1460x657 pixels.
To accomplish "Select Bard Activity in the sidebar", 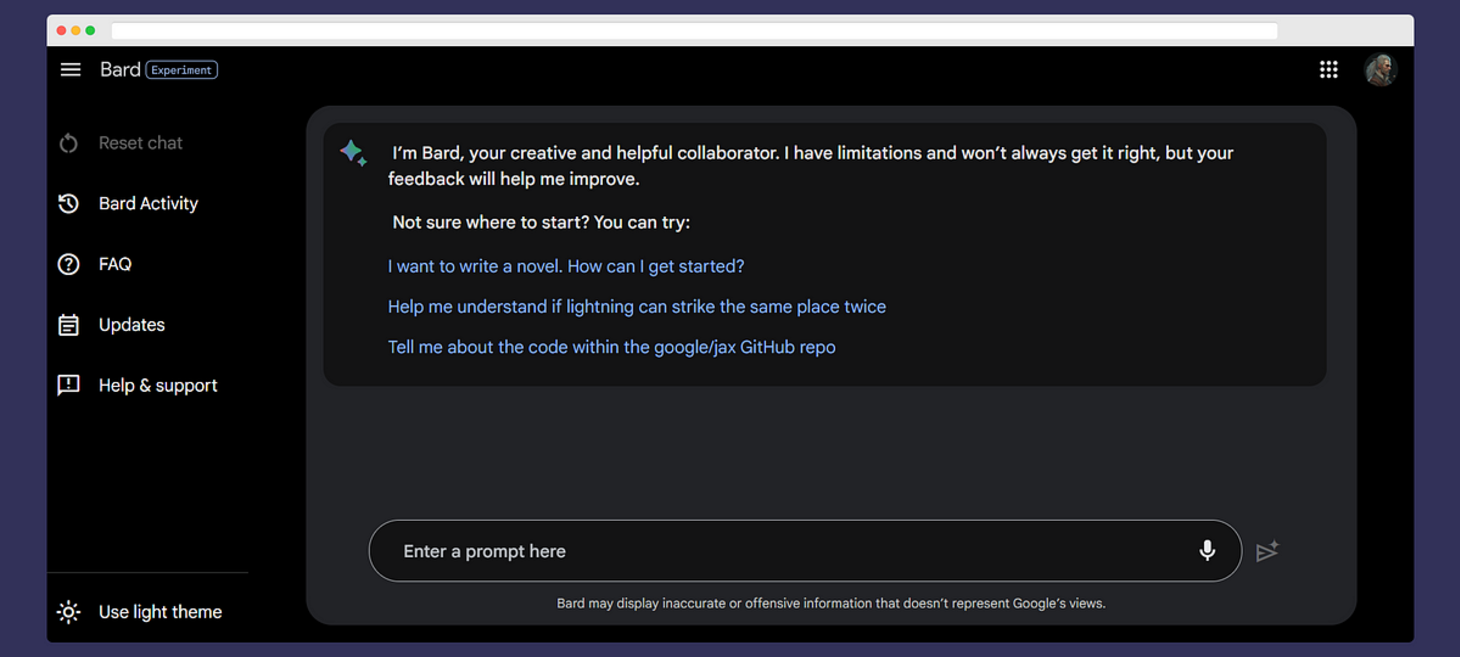I will pos(148,204).
